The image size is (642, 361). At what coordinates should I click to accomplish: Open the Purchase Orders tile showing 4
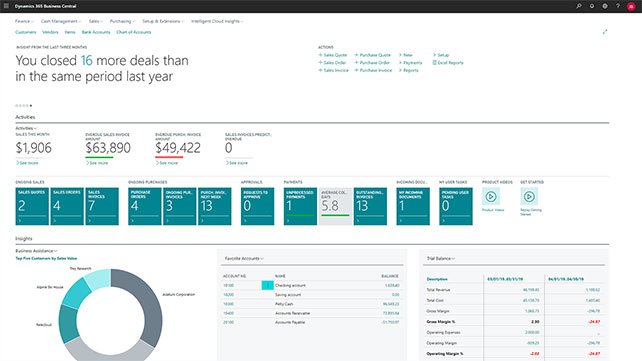pos(145,206)
